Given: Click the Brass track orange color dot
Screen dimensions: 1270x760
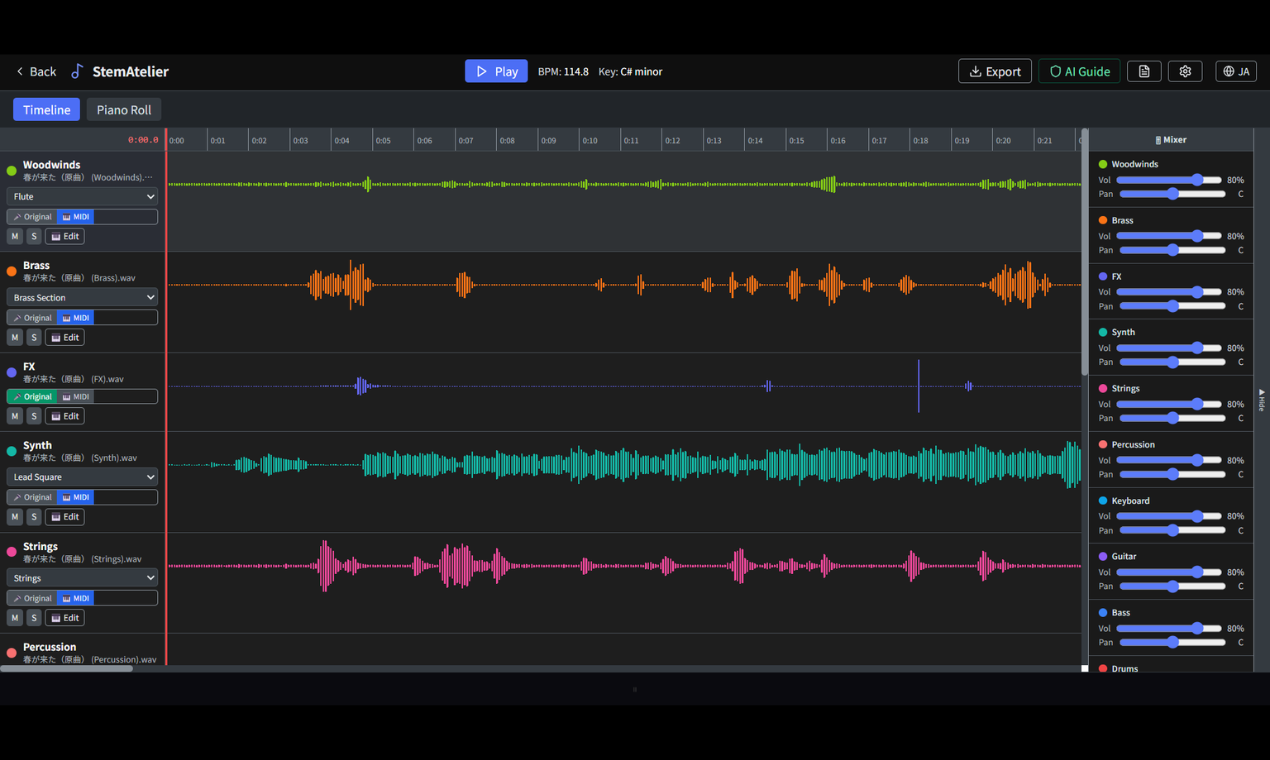Looking at the screenshot, I should click(x=12, y=271).
